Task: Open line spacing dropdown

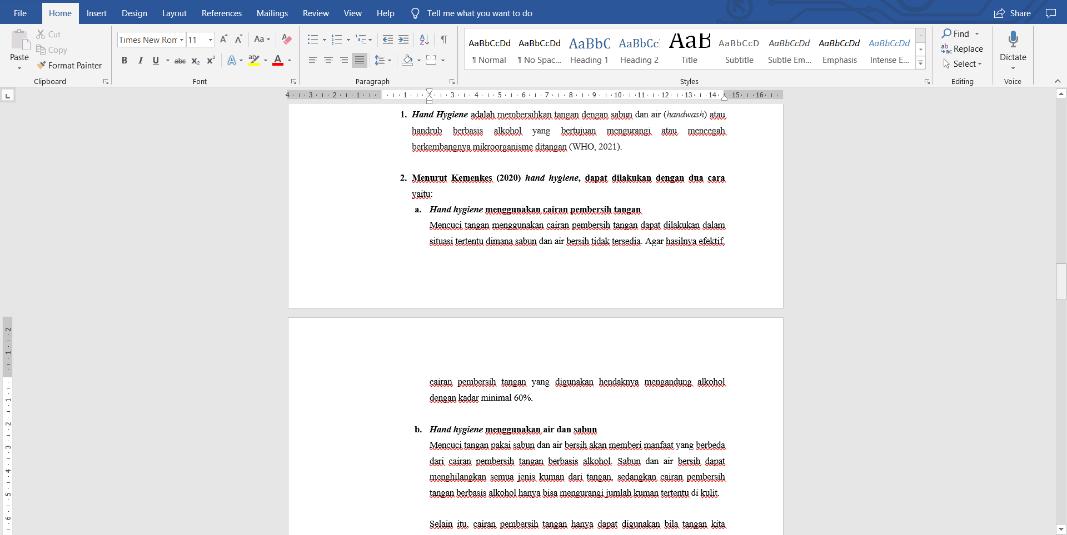Action: 382,61
